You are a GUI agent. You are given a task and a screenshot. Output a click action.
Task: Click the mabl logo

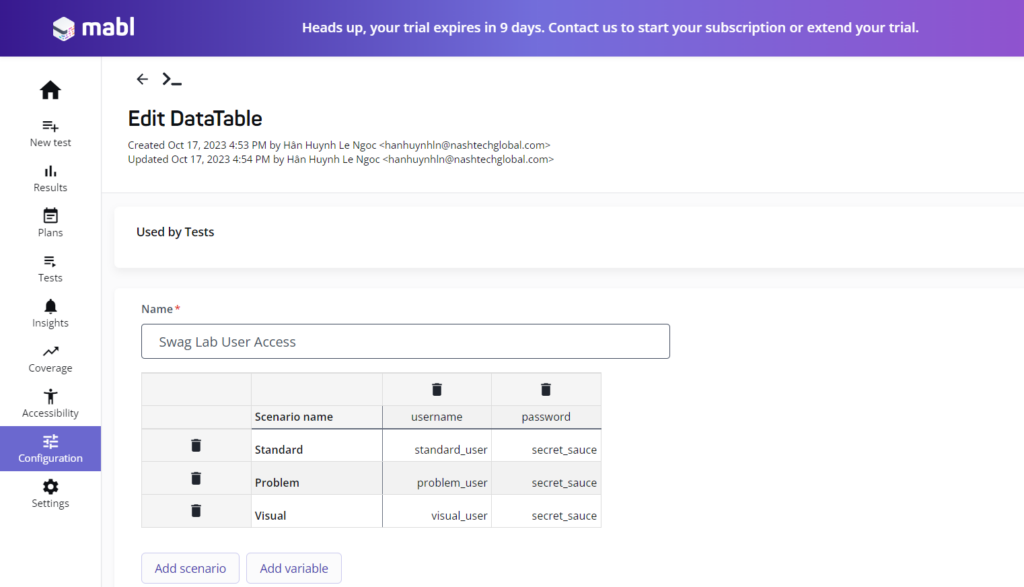91,28
